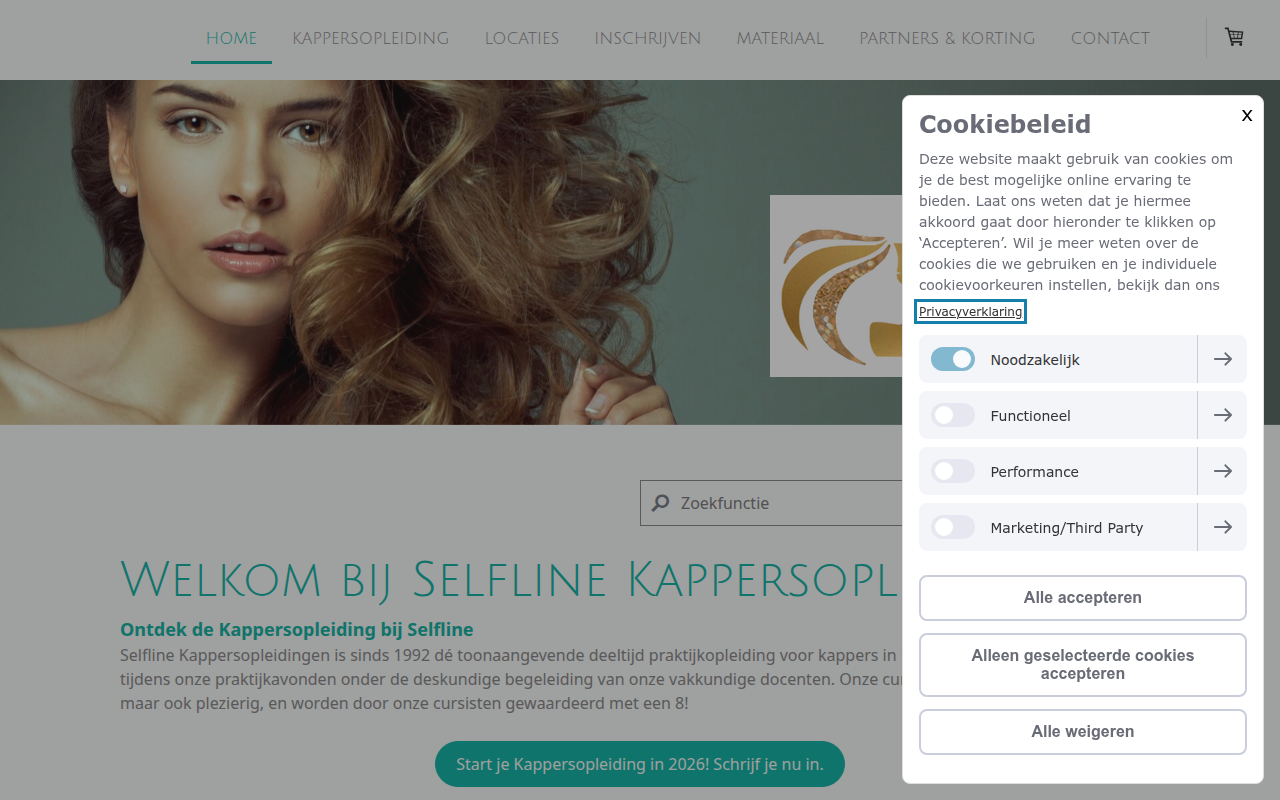Click the Marketing/Third Party label text

1067,528
